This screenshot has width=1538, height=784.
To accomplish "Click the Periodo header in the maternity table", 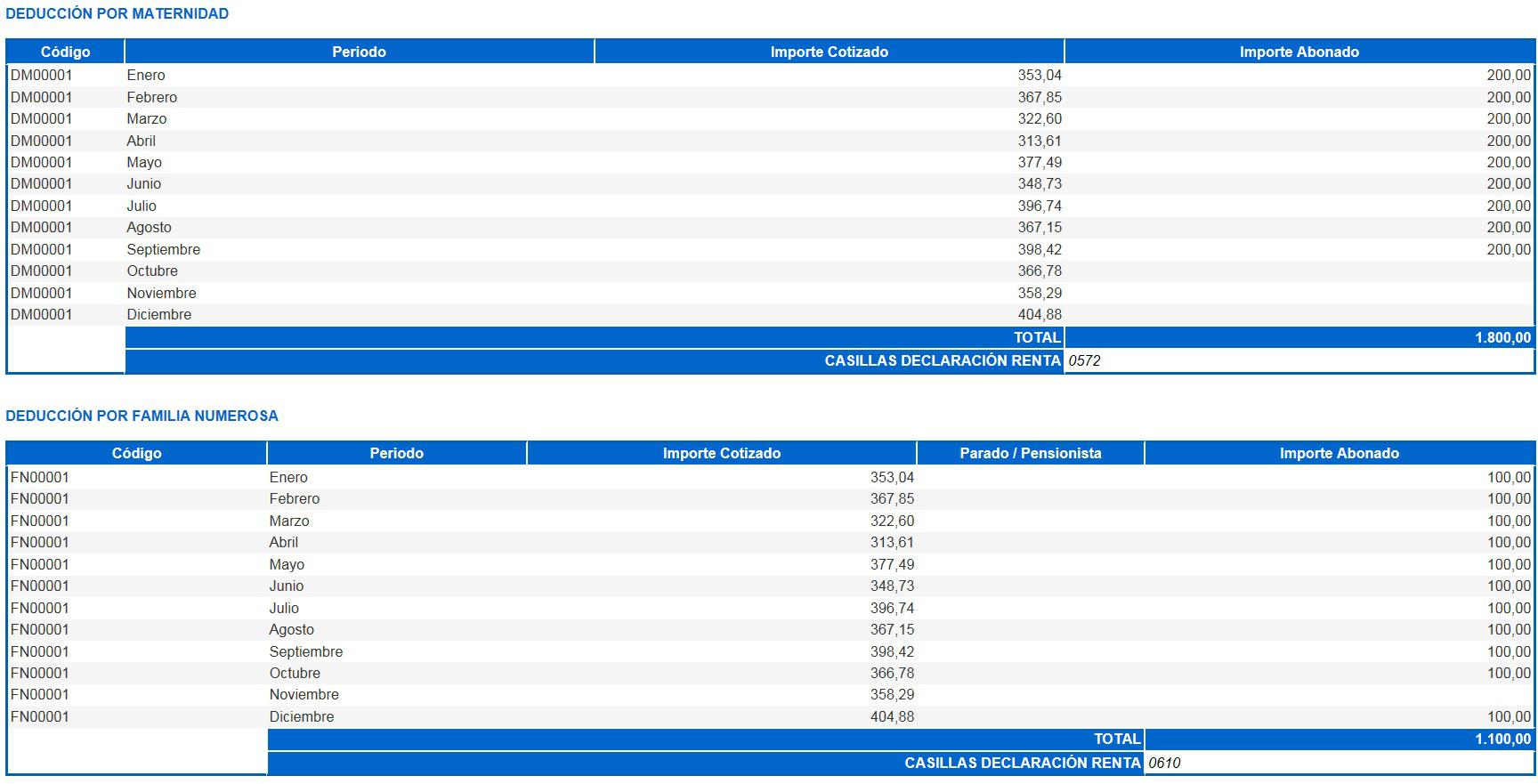I will pos(359,52).
